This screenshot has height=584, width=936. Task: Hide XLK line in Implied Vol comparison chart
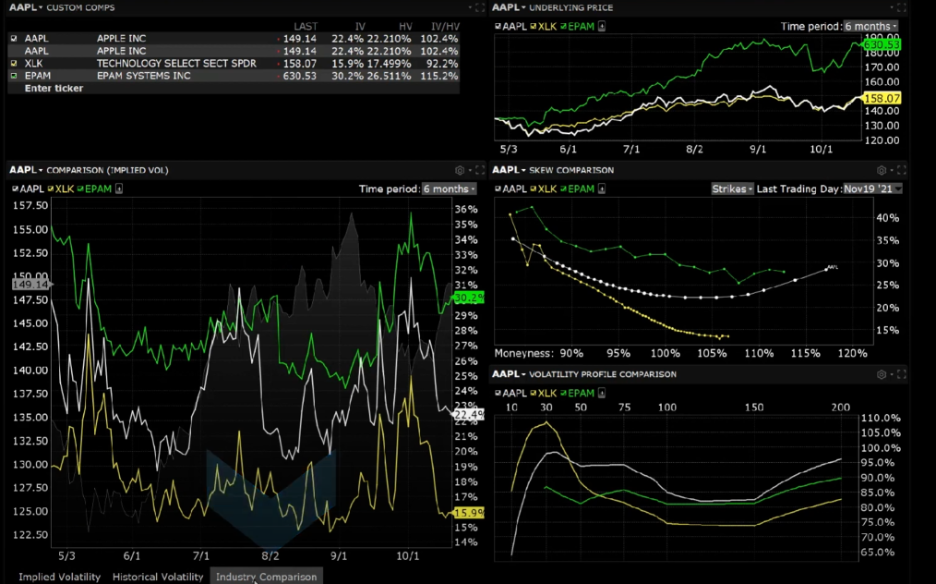tap(51, 189)
